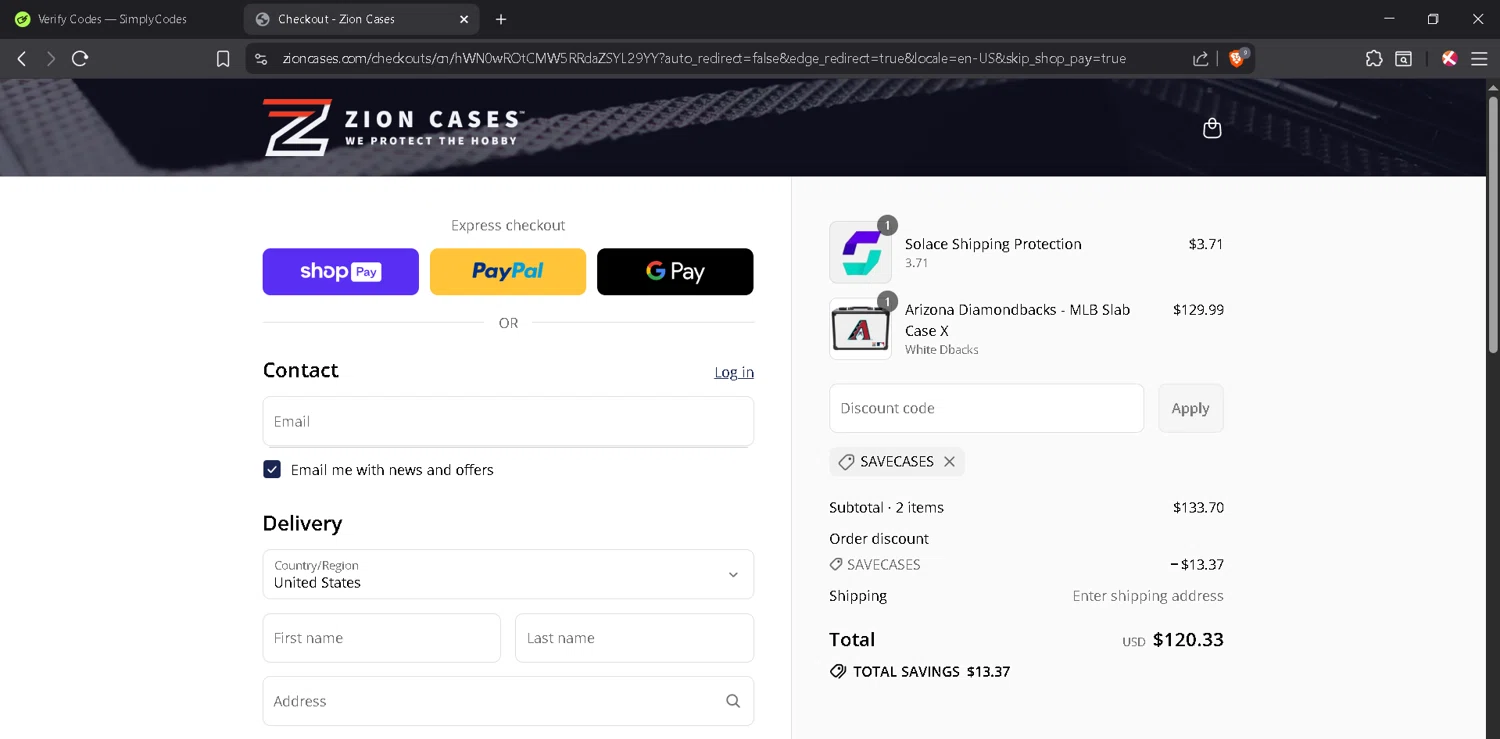The height and width of the screenshot is (739, 1500).
Task: Click the Apply discount button
Action: pyautogui.click(x=1191, y=408)
